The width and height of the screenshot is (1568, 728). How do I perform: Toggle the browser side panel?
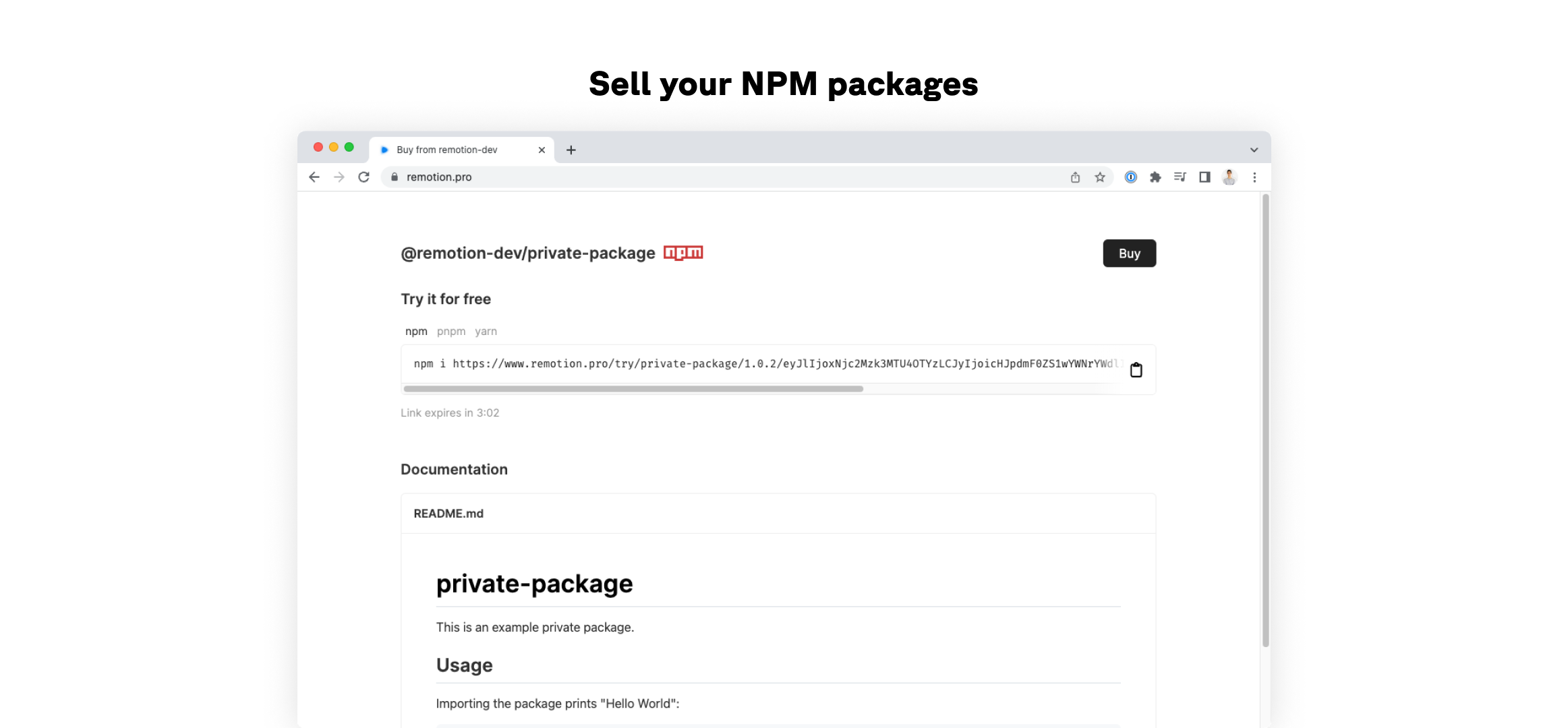click(1204, 177)
